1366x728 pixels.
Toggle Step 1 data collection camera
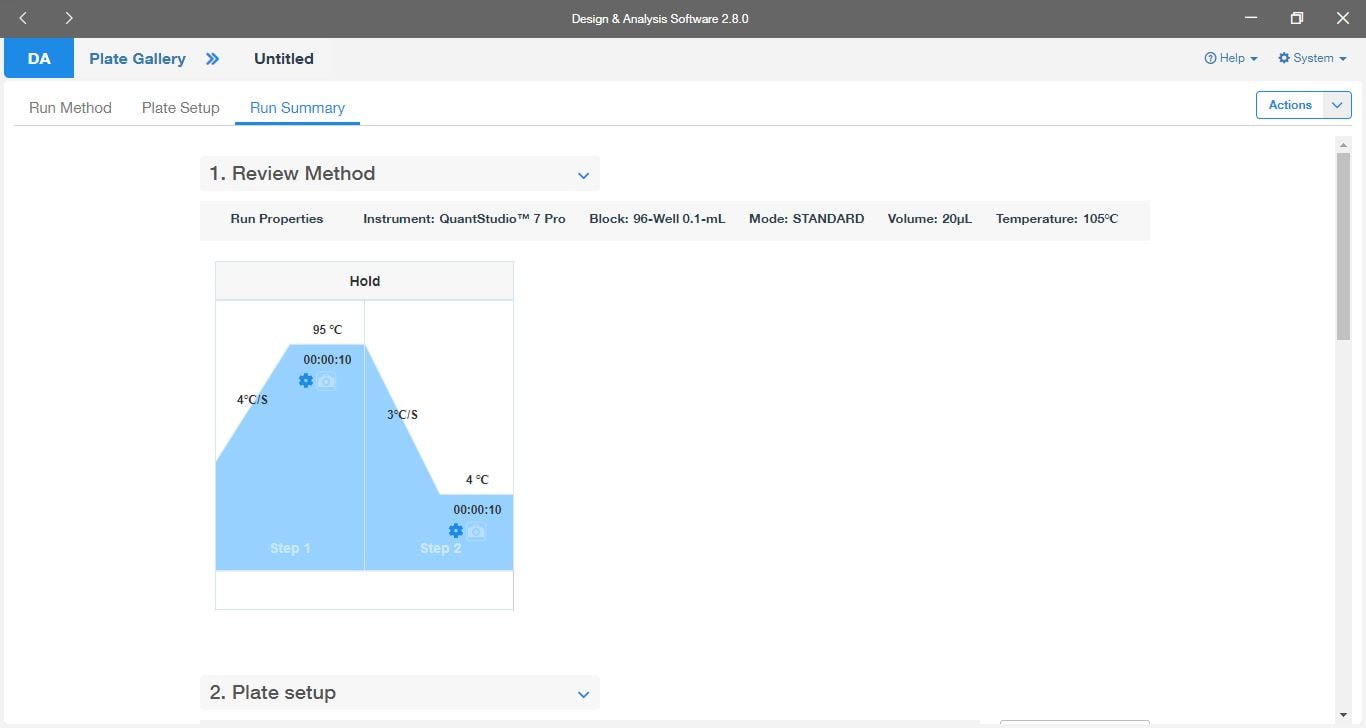pos(327,381)
